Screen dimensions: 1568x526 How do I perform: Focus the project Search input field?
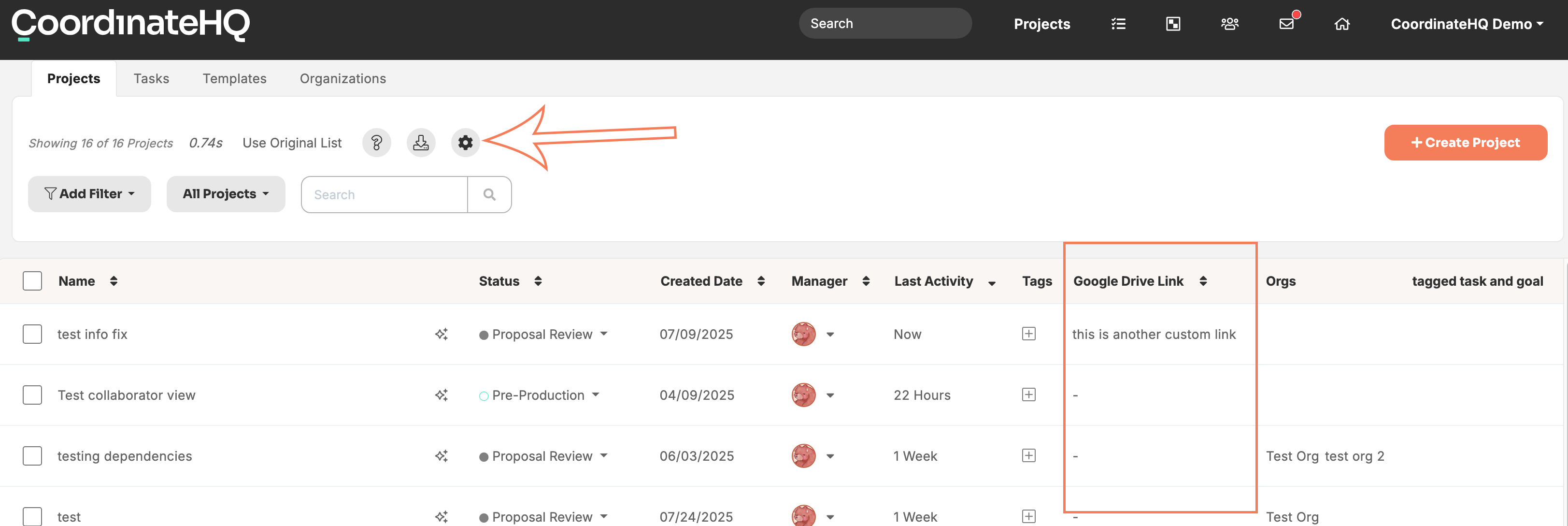click(x=385, y=194)
